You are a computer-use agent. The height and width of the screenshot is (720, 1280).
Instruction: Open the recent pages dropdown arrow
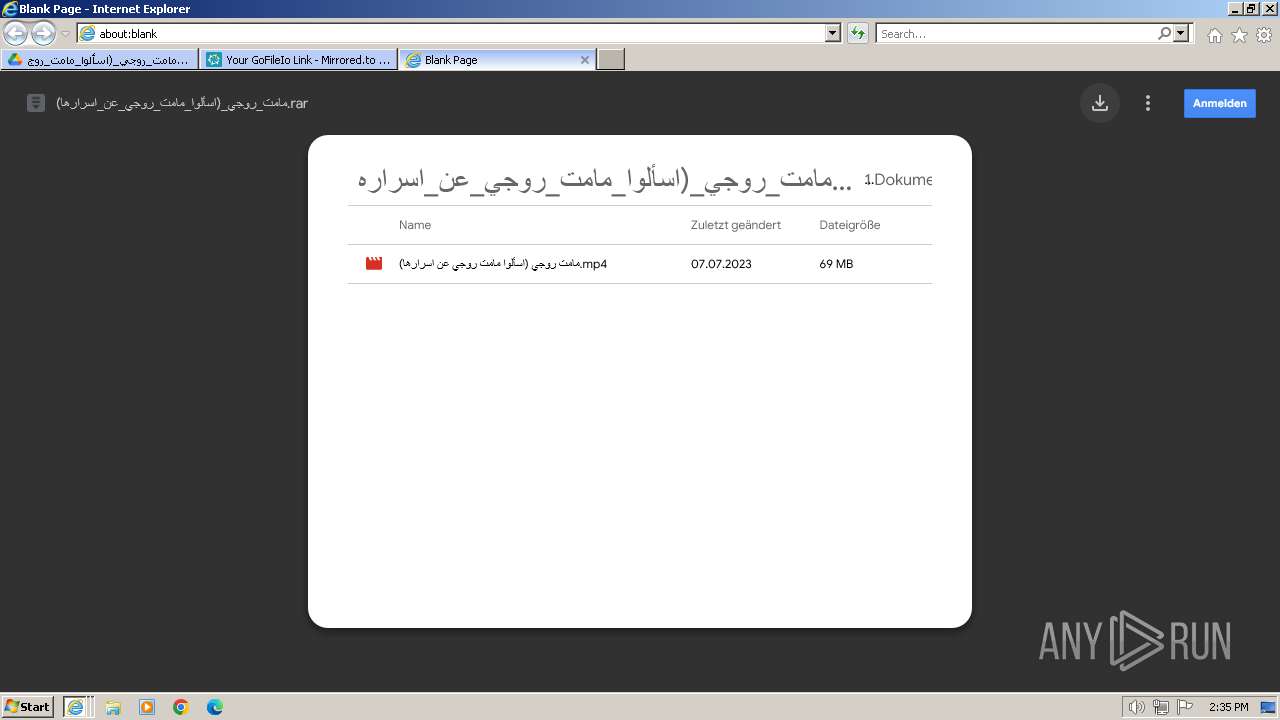[65, 33]
